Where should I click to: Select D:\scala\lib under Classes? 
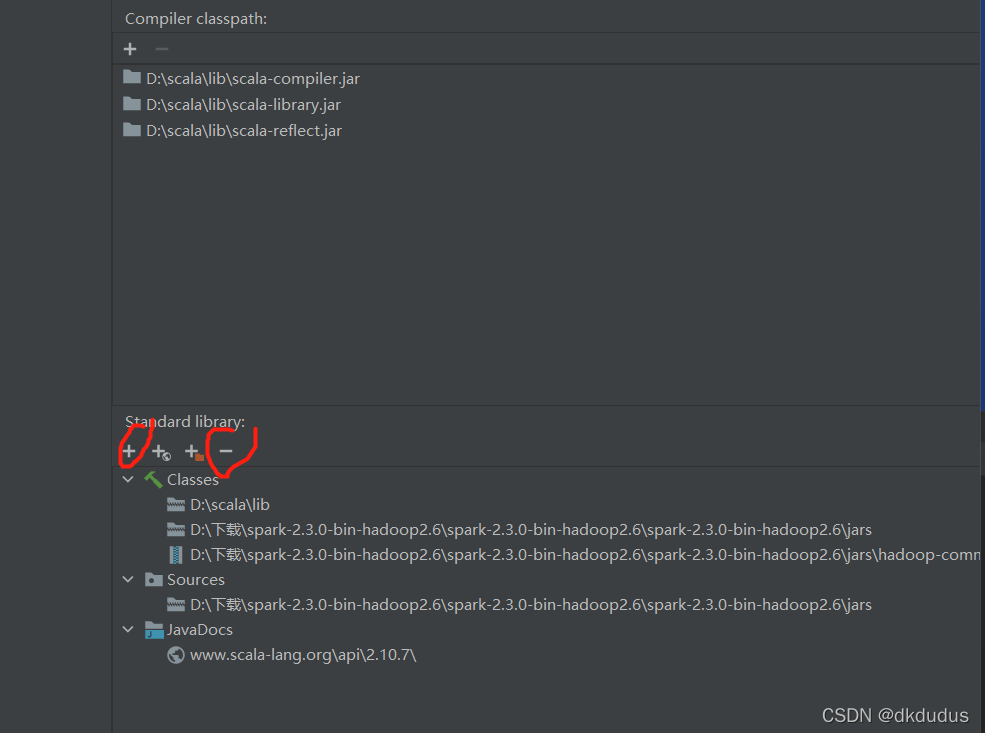tap(230, 505)
